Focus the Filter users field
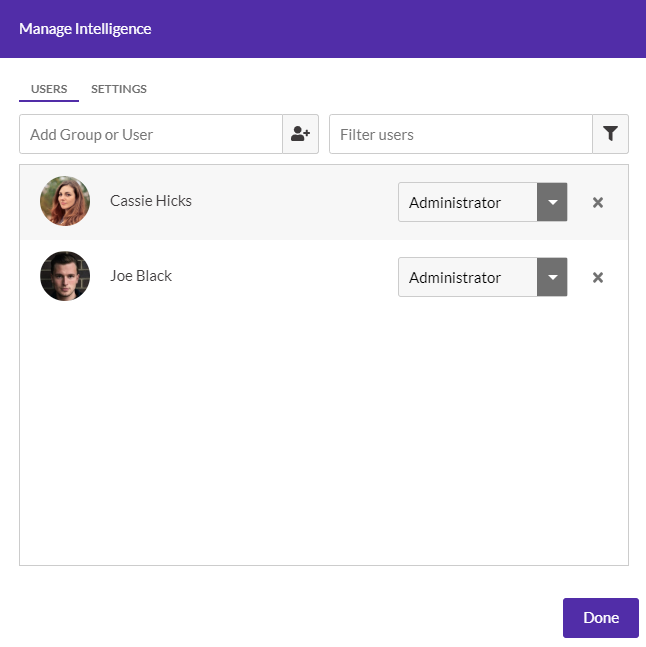646x647 pixels. [x=461, y=134]
